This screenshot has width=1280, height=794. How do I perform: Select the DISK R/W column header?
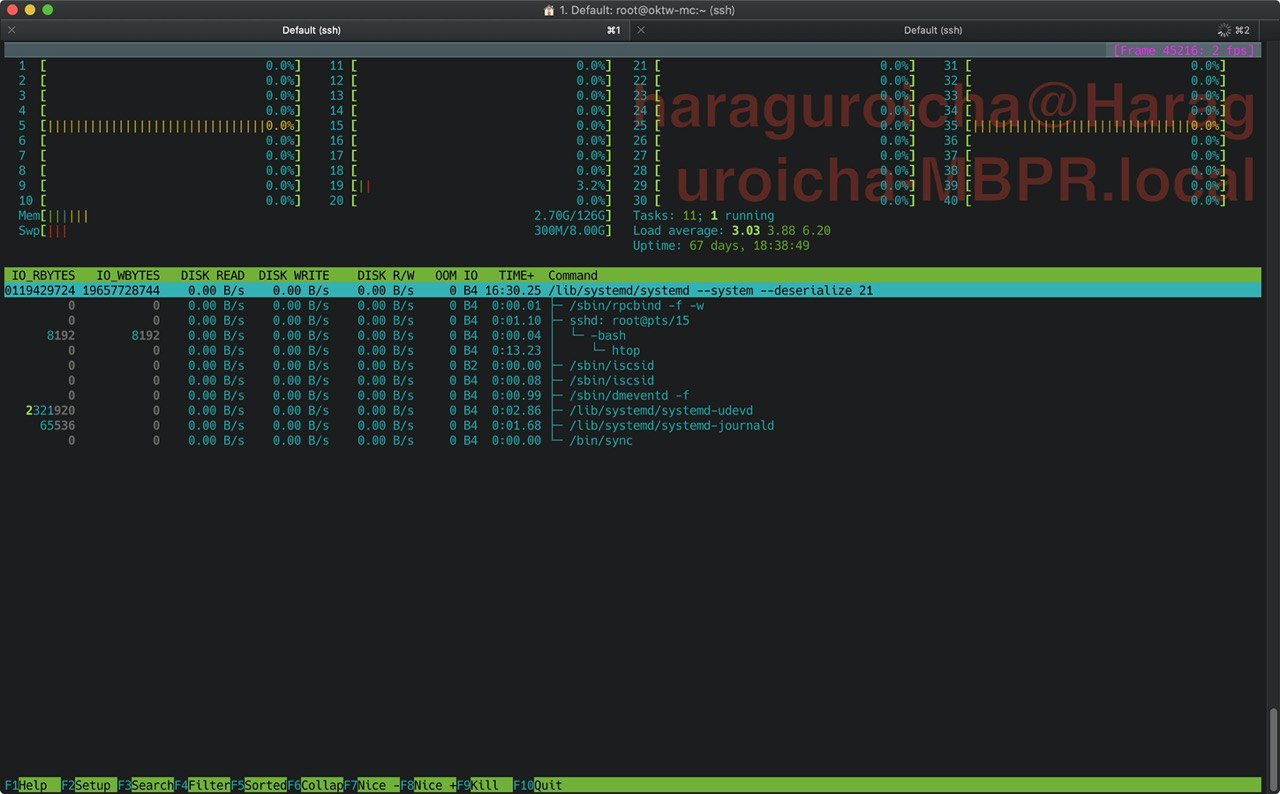(386, 275)
